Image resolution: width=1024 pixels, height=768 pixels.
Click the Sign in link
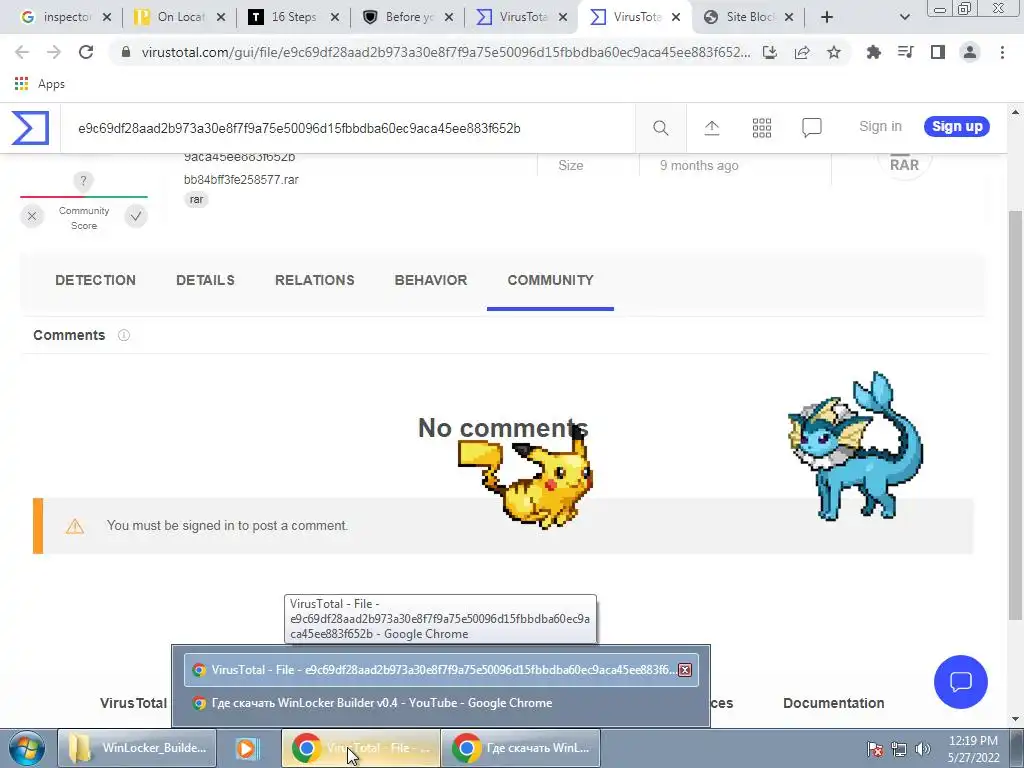point(880,127)
